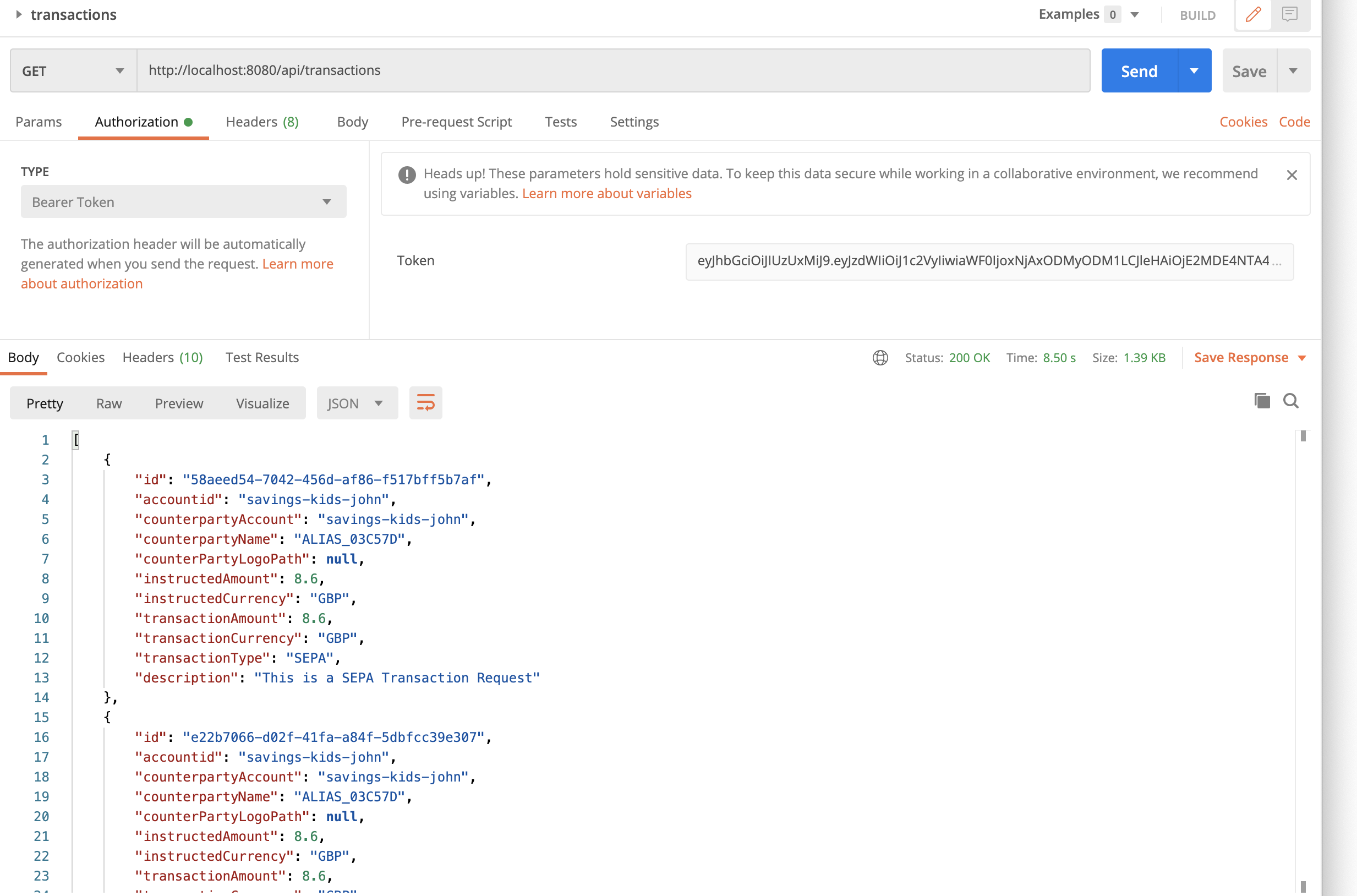Open the GET method dropdown
1357x896 pixels.
coord(72,70)
